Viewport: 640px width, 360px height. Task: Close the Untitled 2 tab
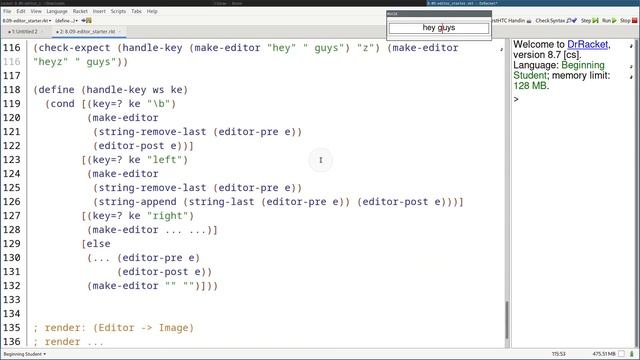point(42,31)
